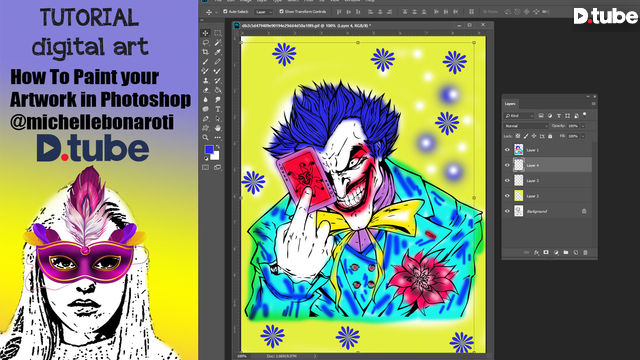
Task: Create a new layer
Action: (x=576, y=253)
